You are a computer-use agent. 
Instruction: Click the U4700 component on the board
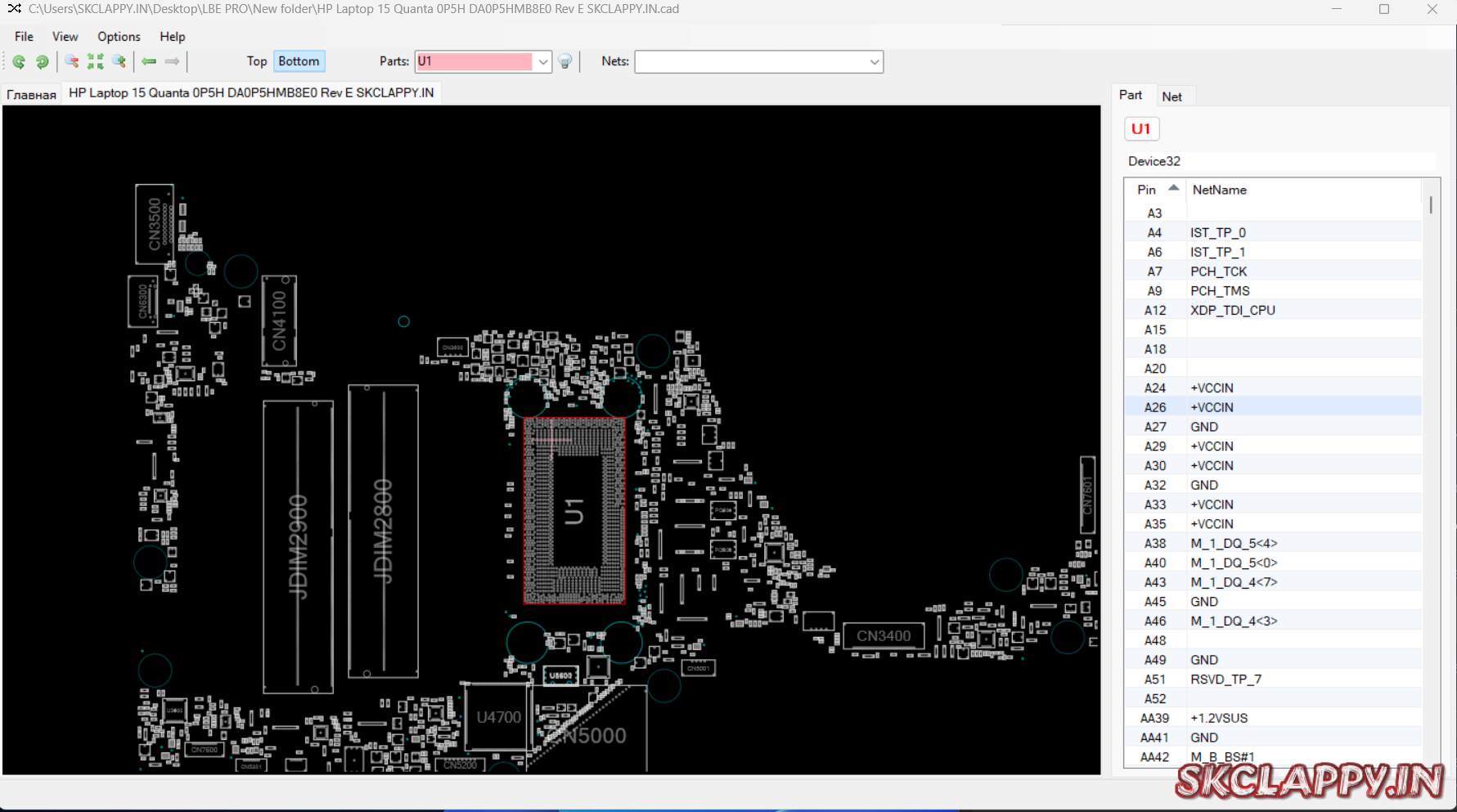498,717
